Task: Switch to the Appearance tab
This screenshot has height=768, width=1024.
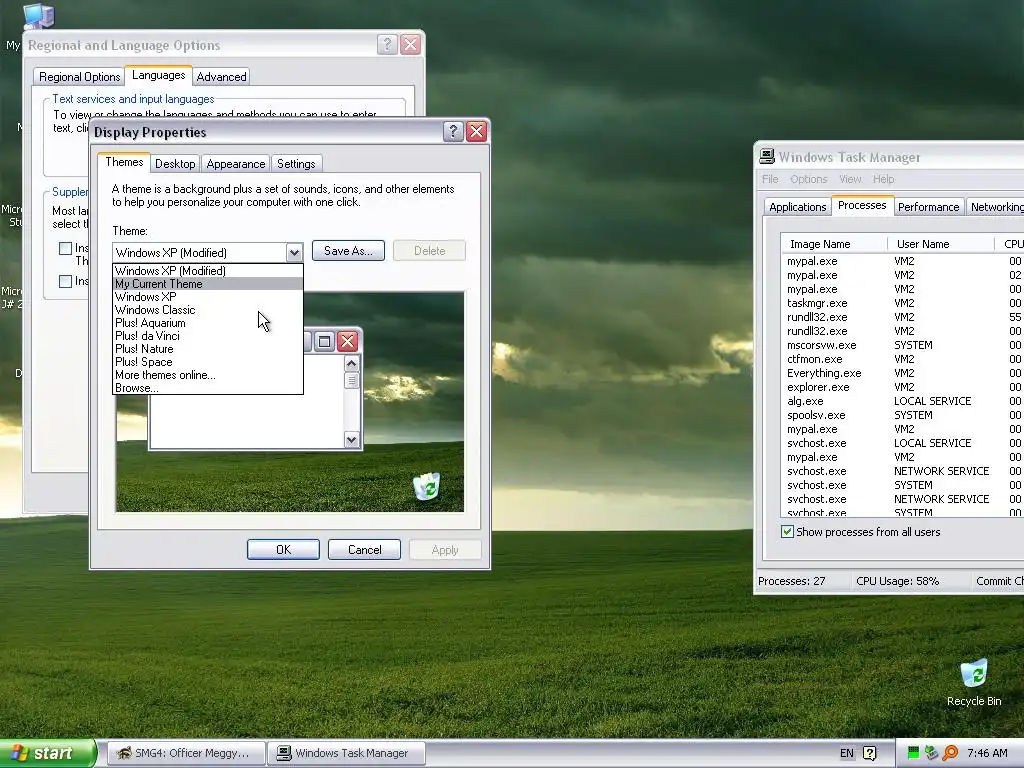Action: coord(236,164)
